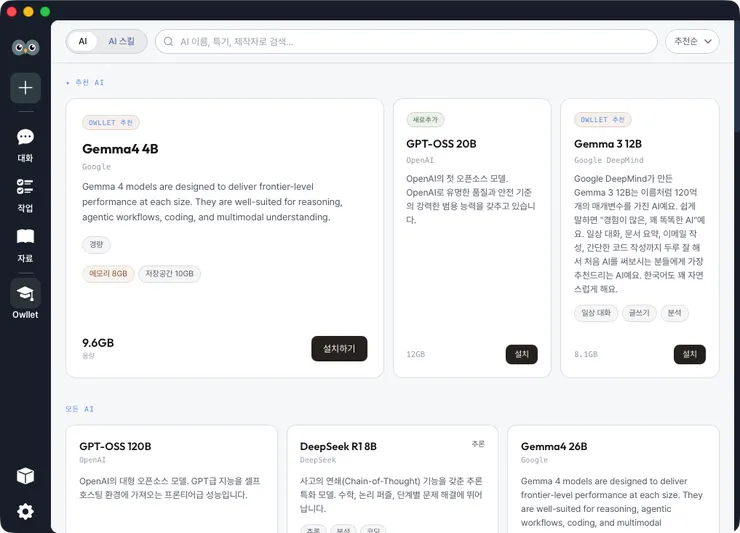The image size is (740, 533).
Task: Click the macOS green maximize button
Action: (45, 11)
